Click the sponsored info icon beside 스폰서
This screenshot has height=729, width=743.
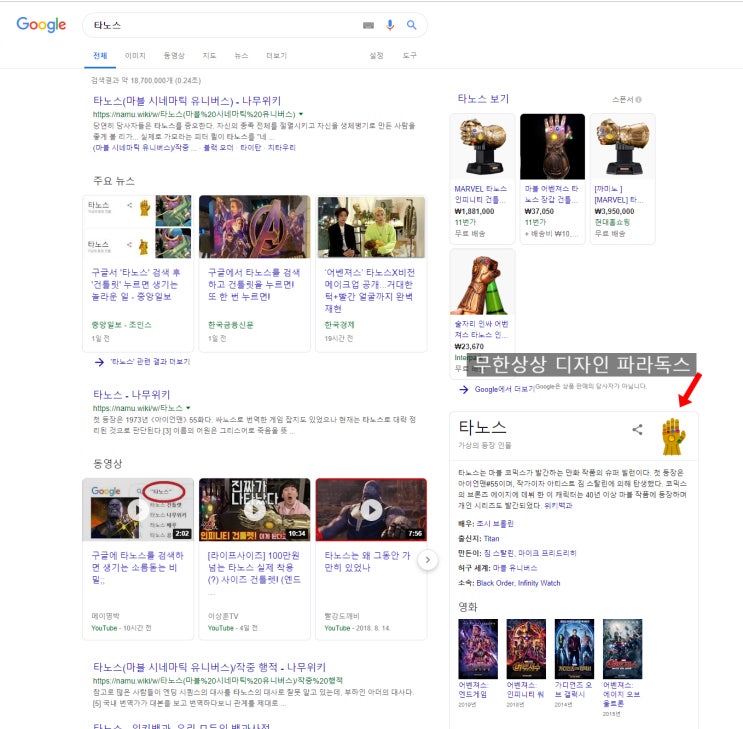point(639,100)
